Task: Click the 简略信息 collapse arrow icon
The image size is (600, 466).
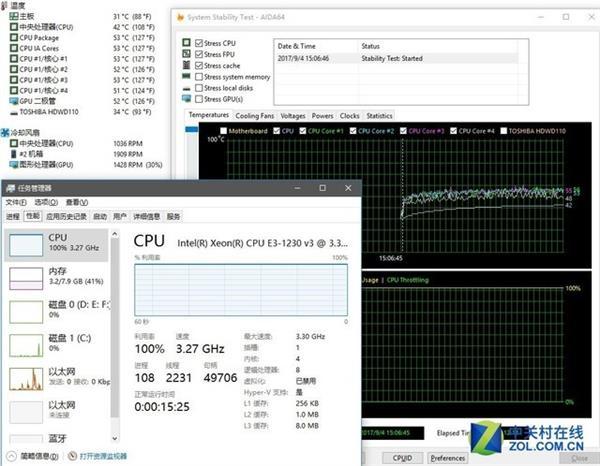Action: tap(11, 456)
